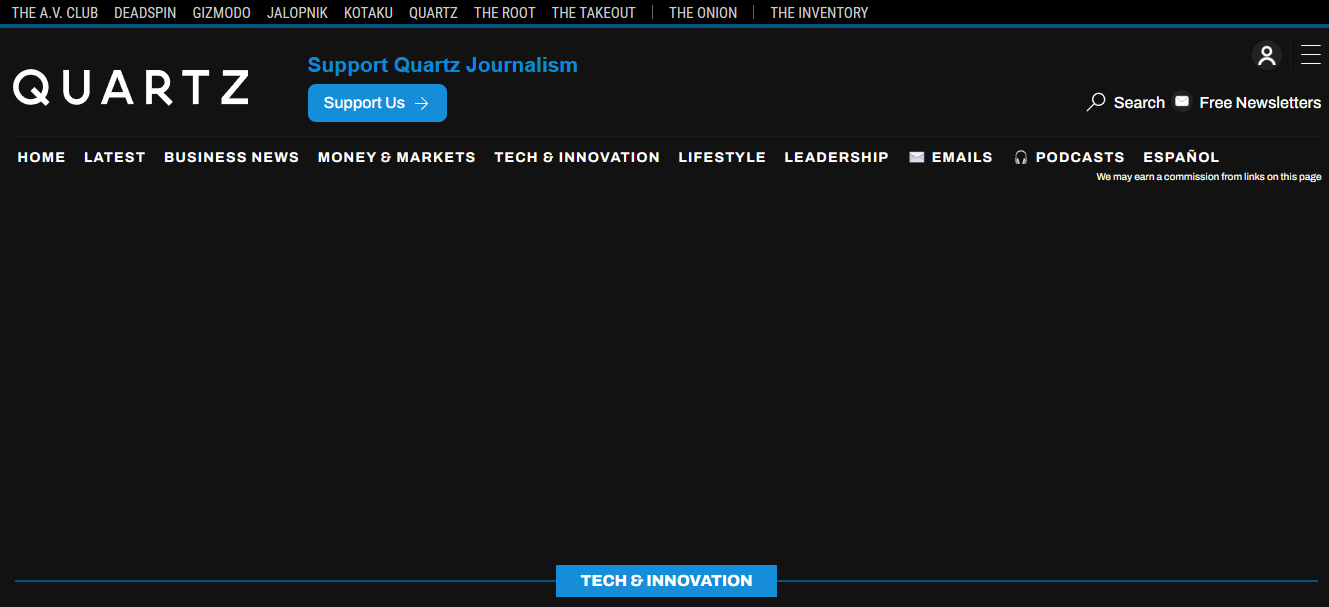Switch to Español edition
Viewport: 1329px width, 607px height.
(x=1181, y=157)
